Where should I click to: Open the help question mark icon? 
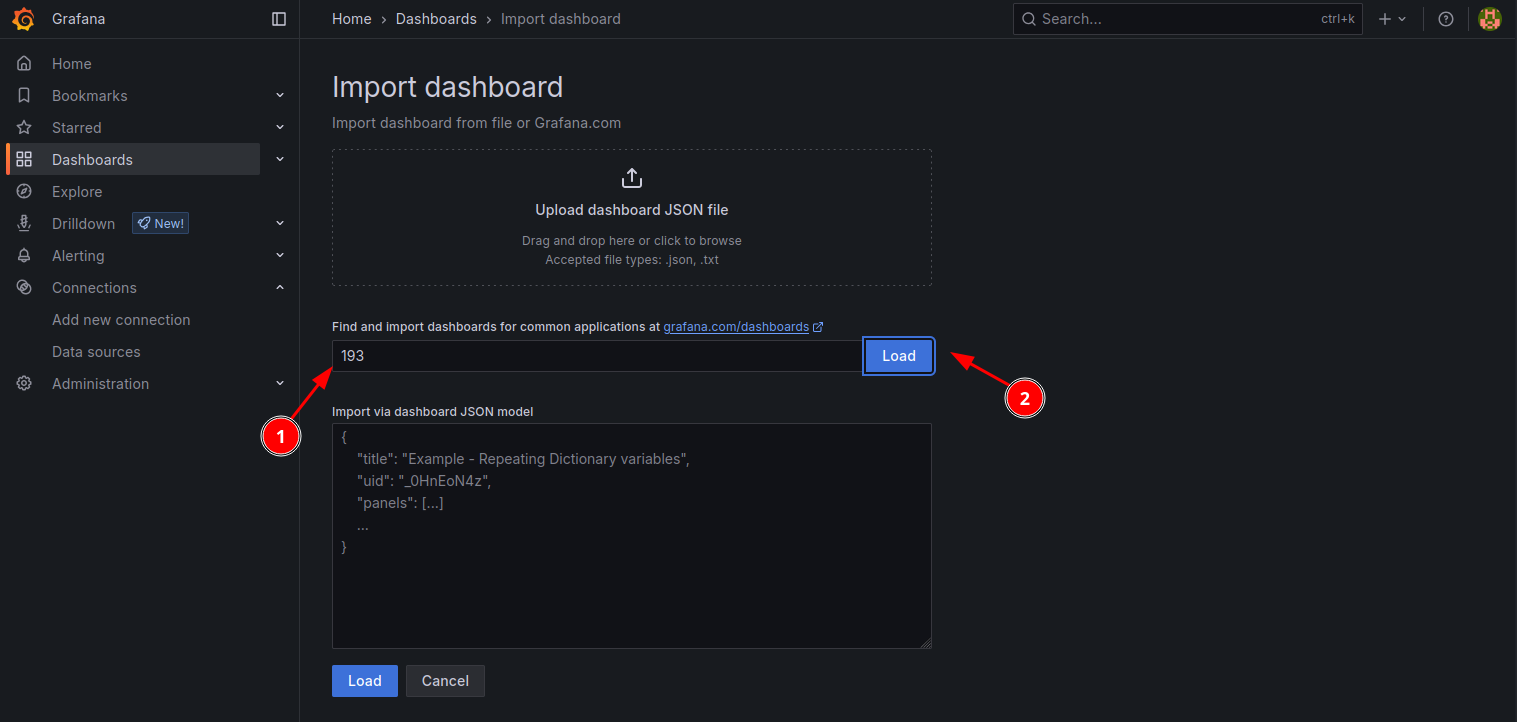pos(1445,19)
